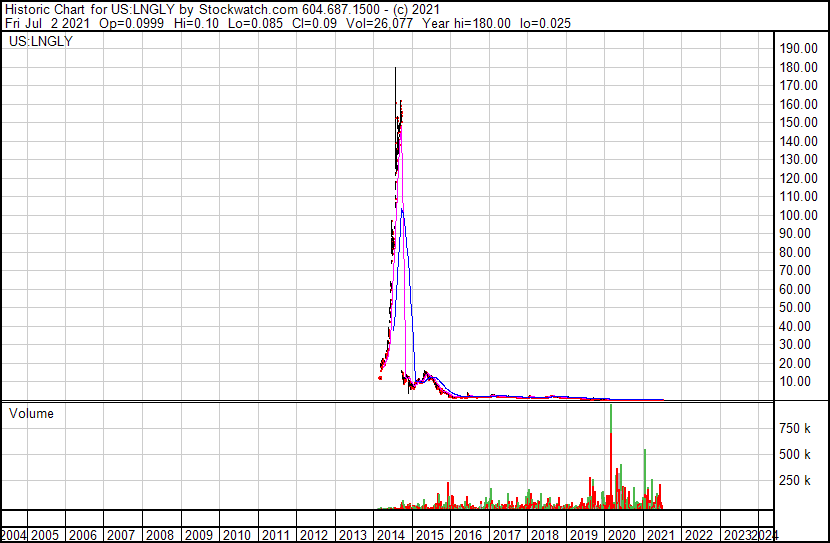Screen dimensions: 830x543
Task: Click the 500 k volume axis label
Action: coord(795,454)
